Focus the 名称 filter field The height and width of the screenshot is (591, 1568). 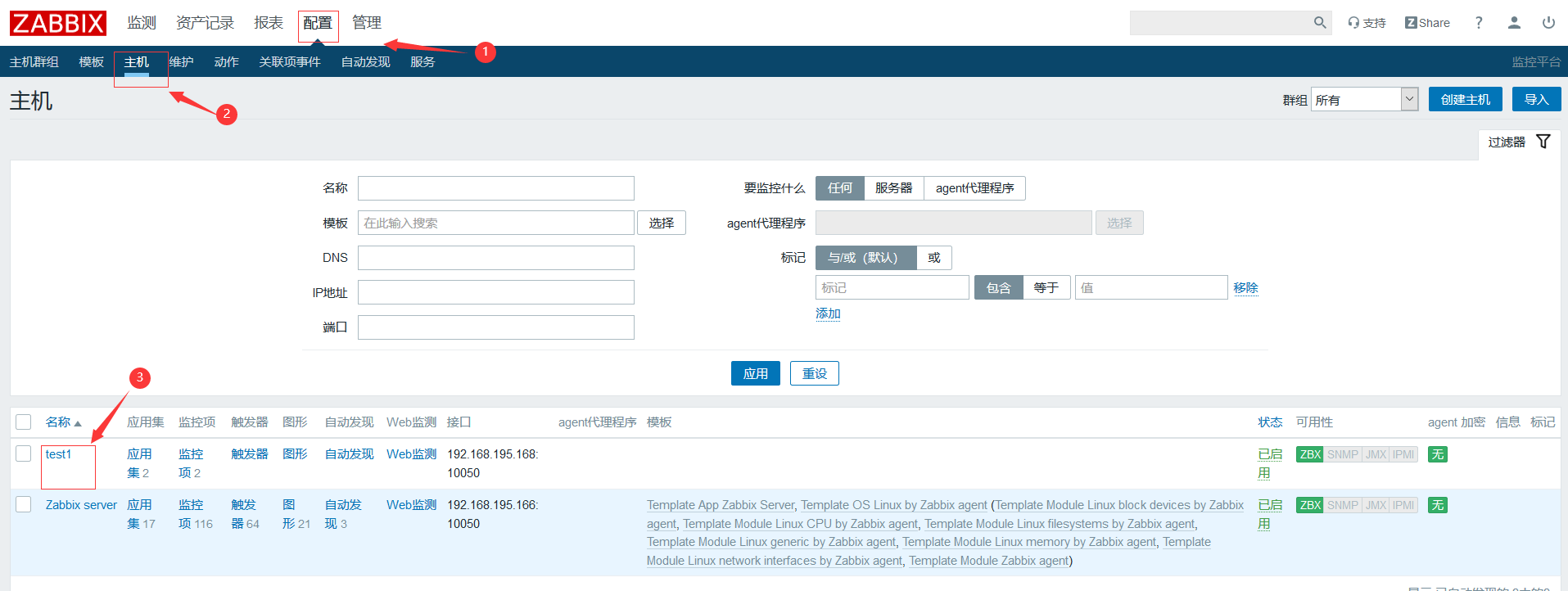pyautogui.click(x=496, y=188)
